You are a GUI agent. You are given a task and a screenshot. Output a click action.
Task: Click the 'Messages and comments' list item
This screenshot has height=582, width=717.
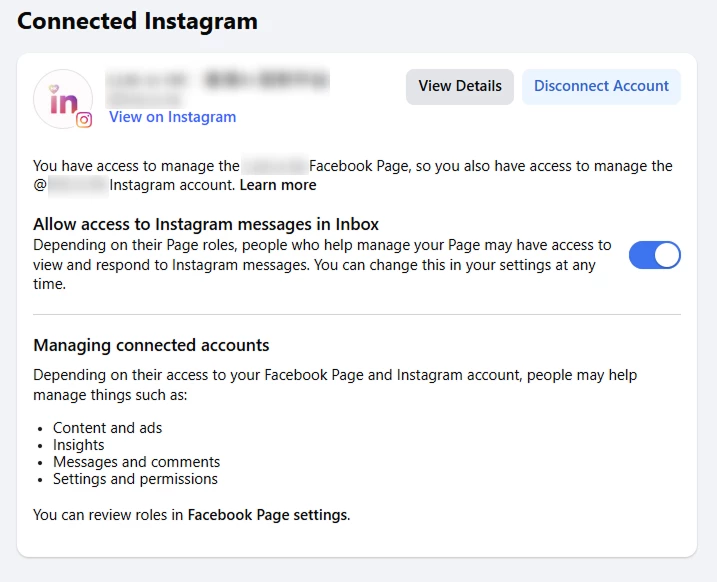(x=136, y=462)
